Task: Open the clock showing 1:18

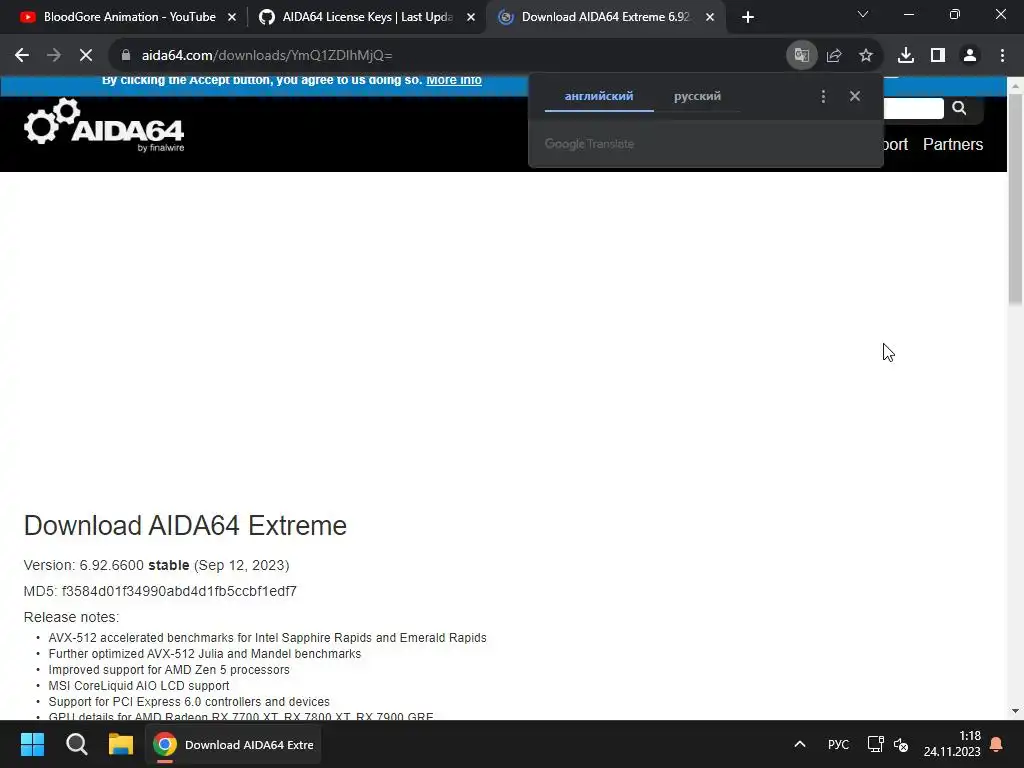Action: coord(952,744)
